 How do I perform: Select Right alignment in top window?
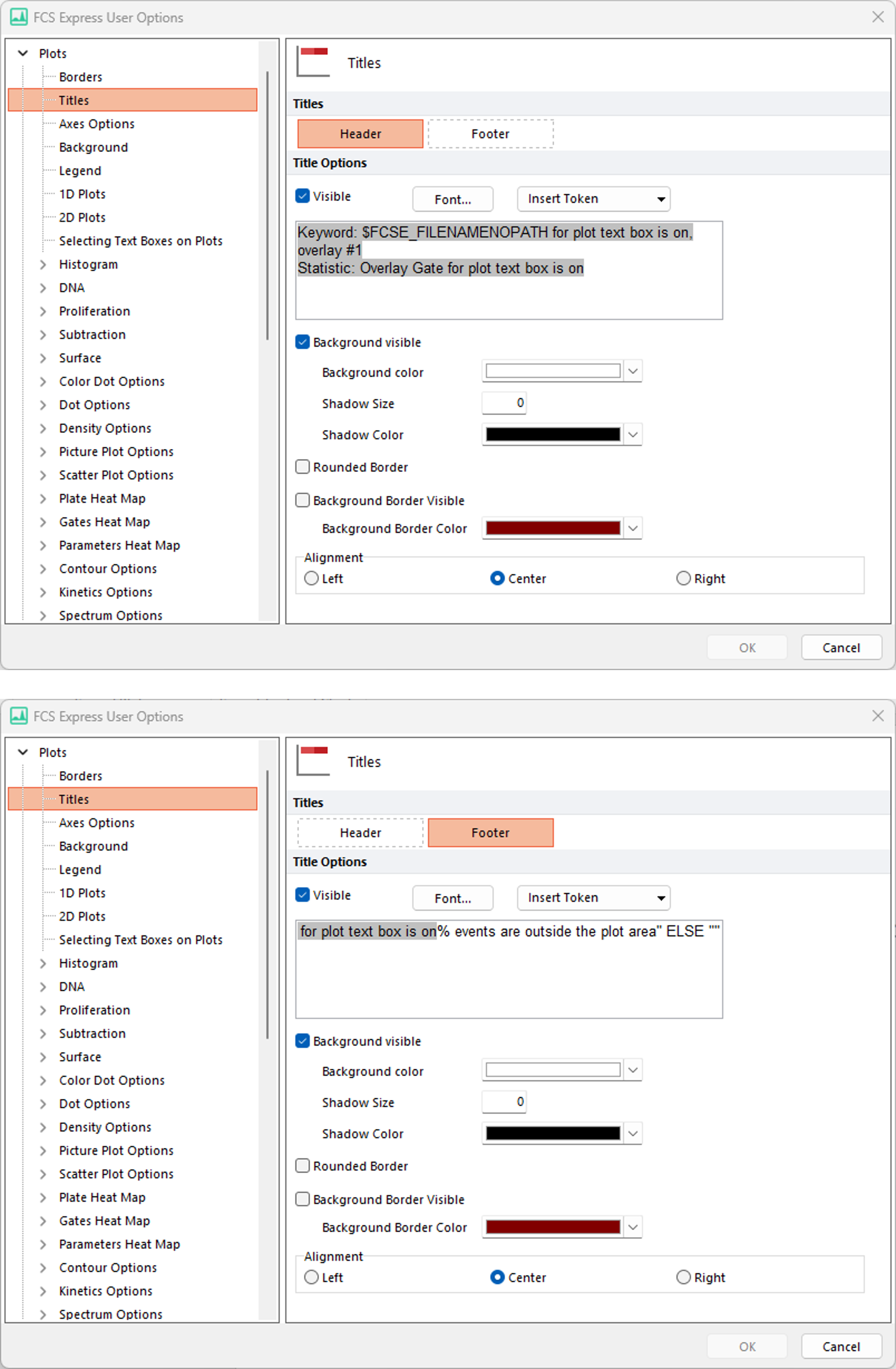tap(683, 578)
